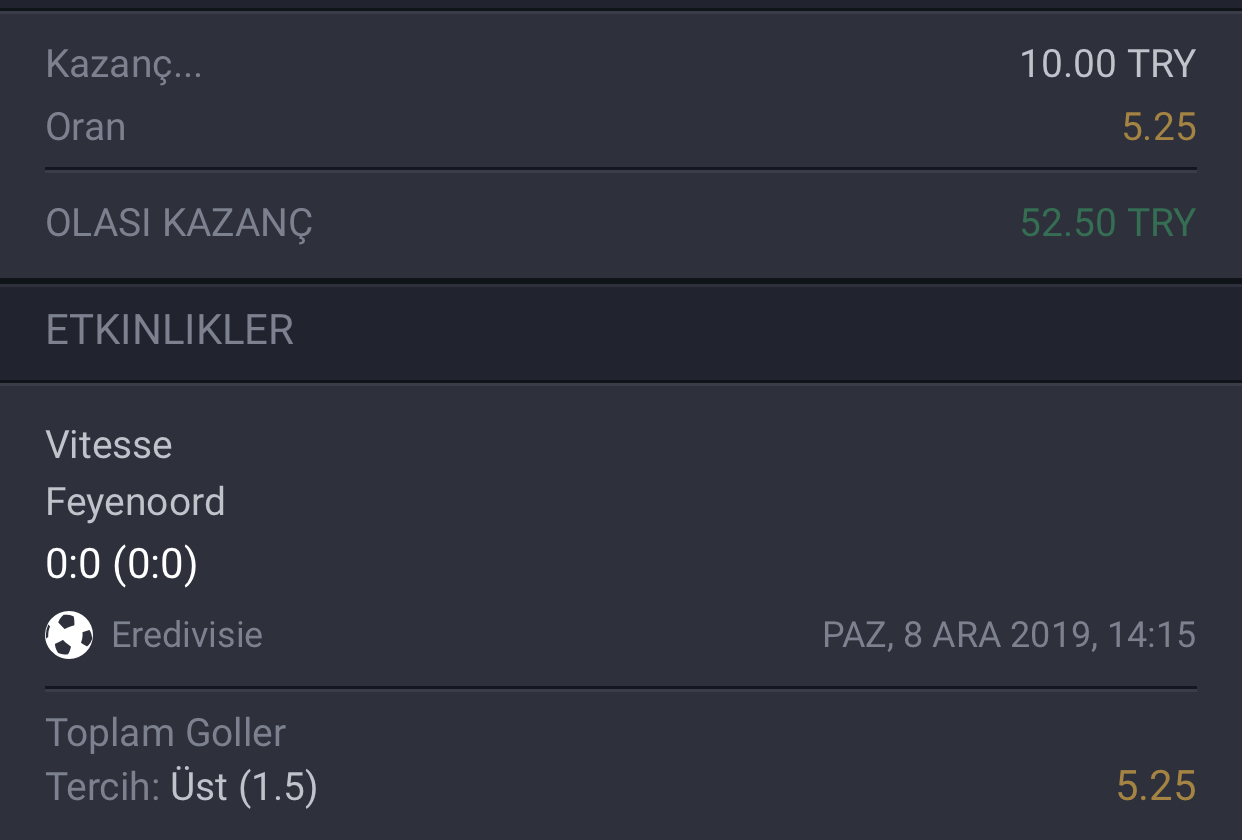Open the Feyenoord team name
The image size is (1242, 840).
tap(135, 502)
